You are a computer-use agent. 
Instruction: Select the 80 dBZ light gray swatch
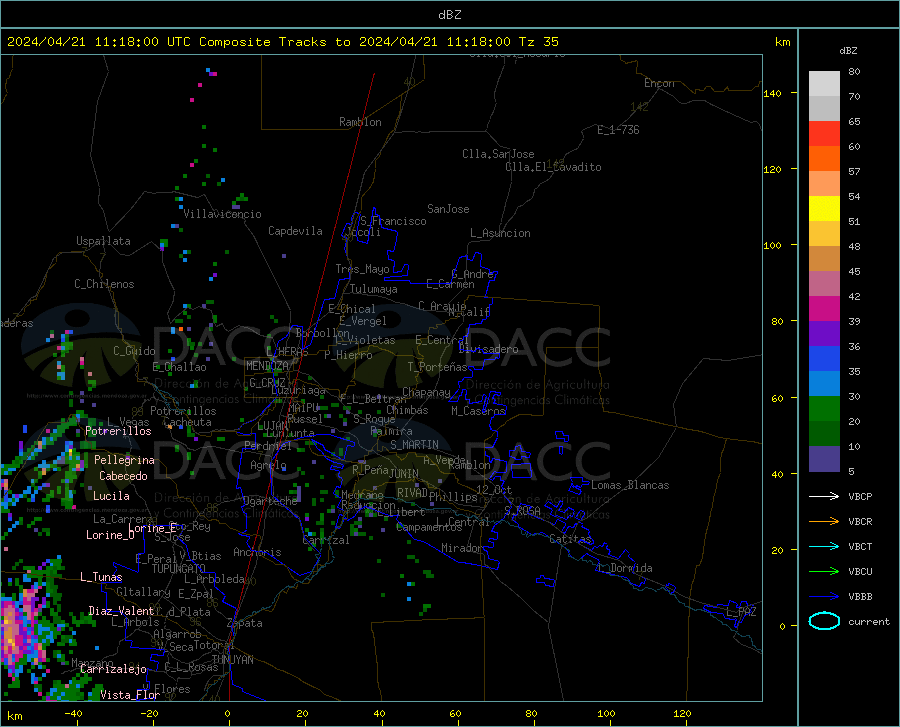coord(824,83)
